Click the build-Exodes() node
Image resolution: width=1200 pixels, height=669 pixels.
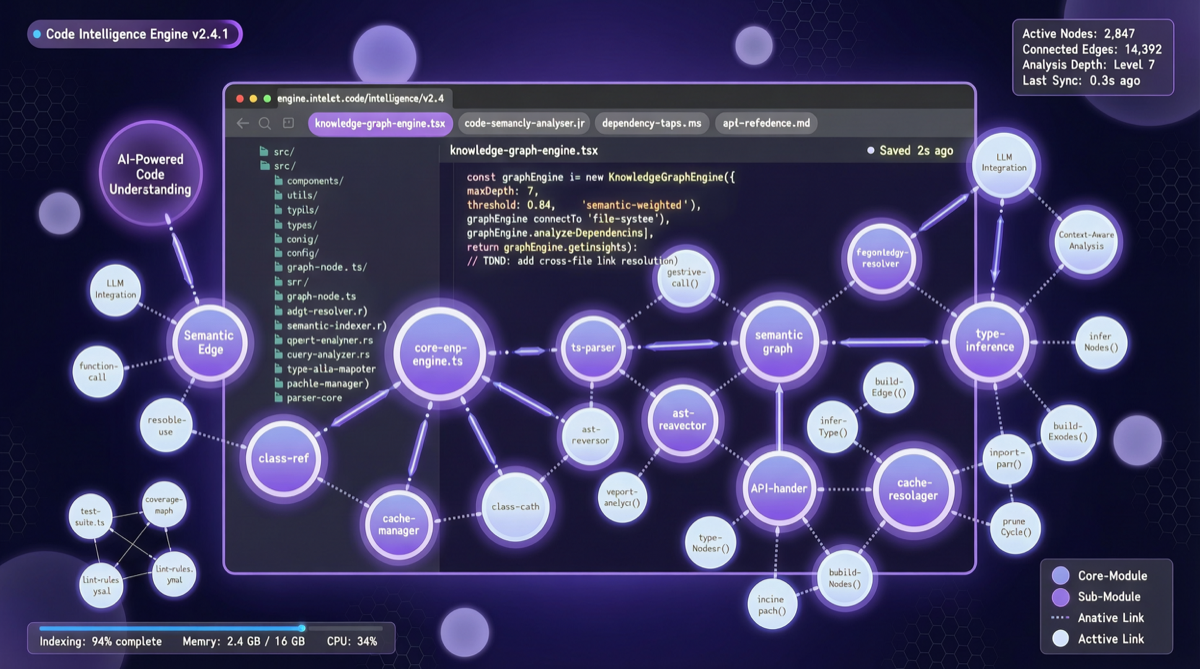click(1069, 431)
